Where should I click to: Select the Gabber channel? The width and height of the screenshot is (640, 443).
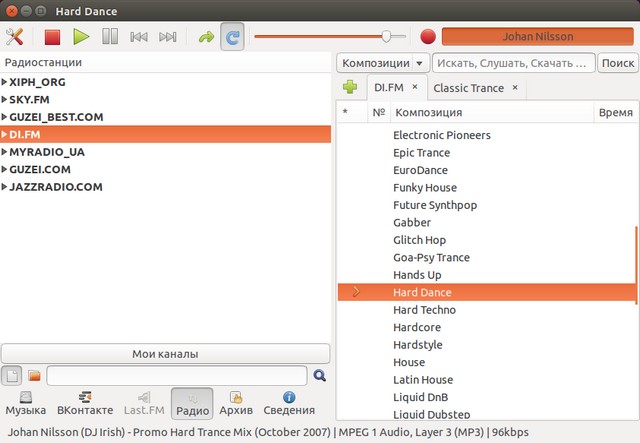coord(487,223)
